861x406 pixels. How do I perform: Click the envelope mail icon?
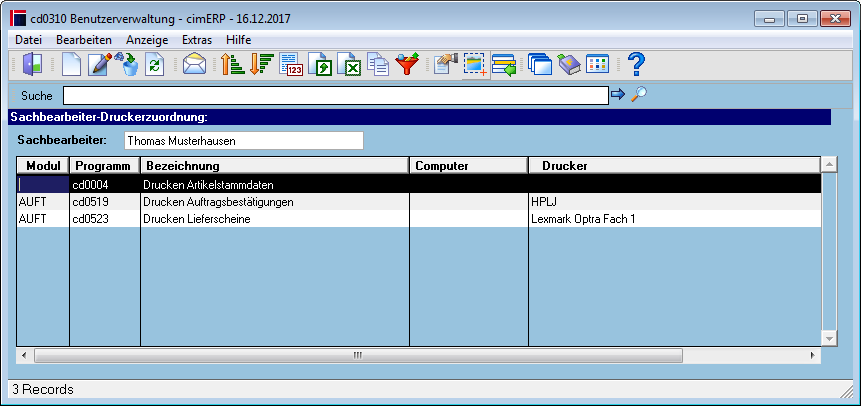click(x=194, y=64)
